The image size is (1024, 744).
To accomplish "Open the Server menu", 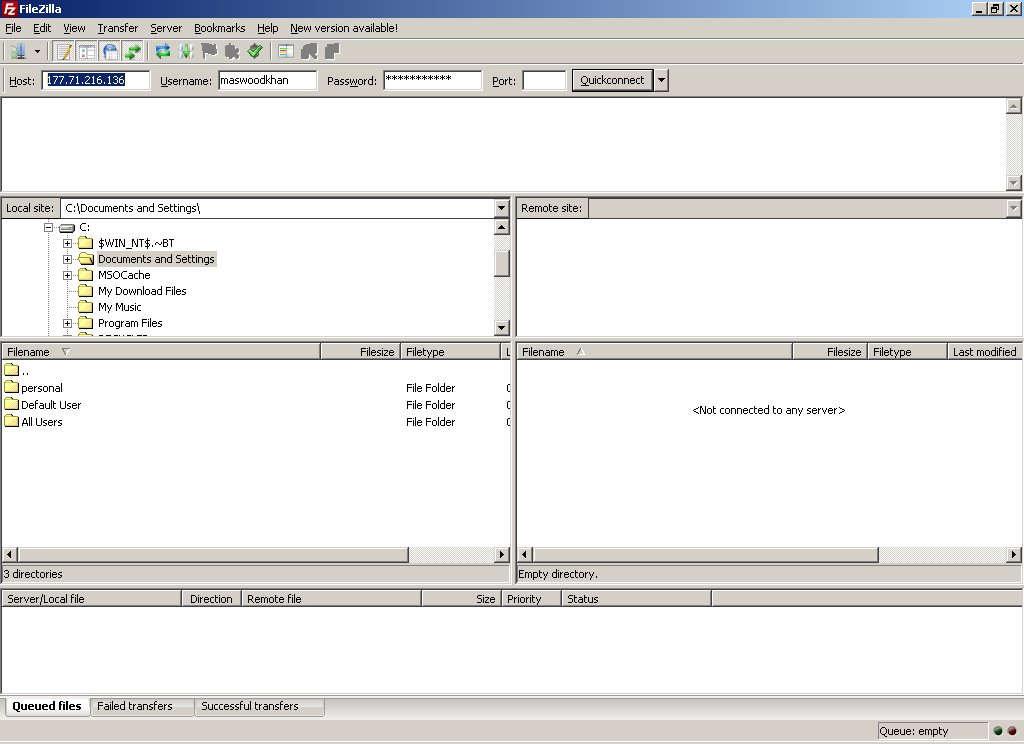I will [166, 28].
